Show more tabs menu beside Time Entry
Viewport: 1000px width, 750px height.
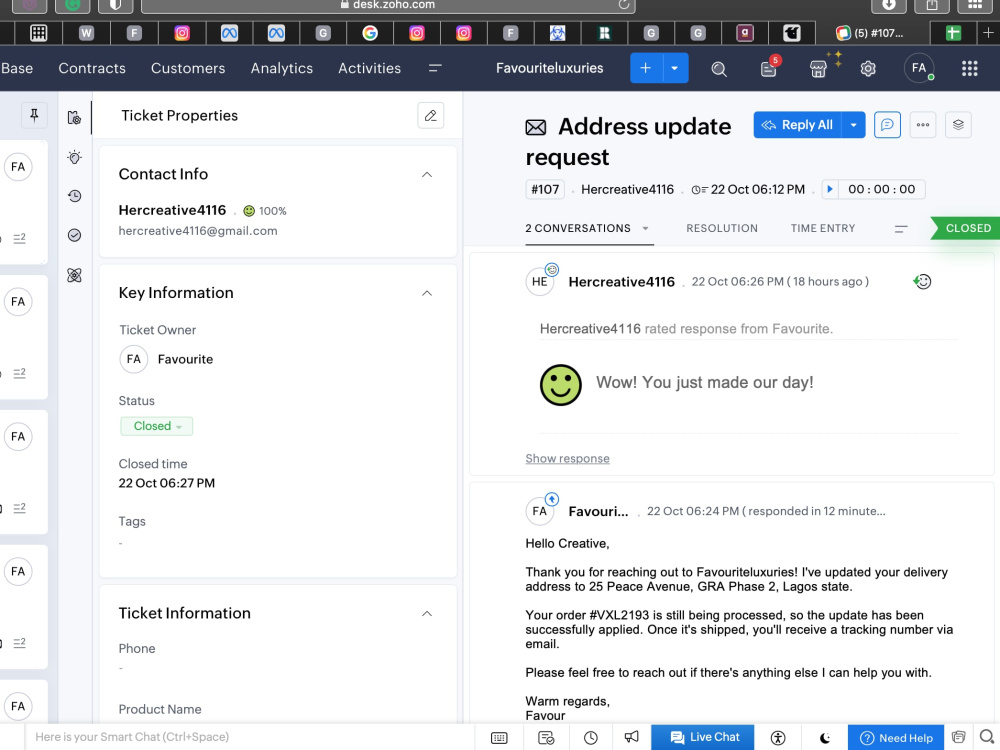901,229
